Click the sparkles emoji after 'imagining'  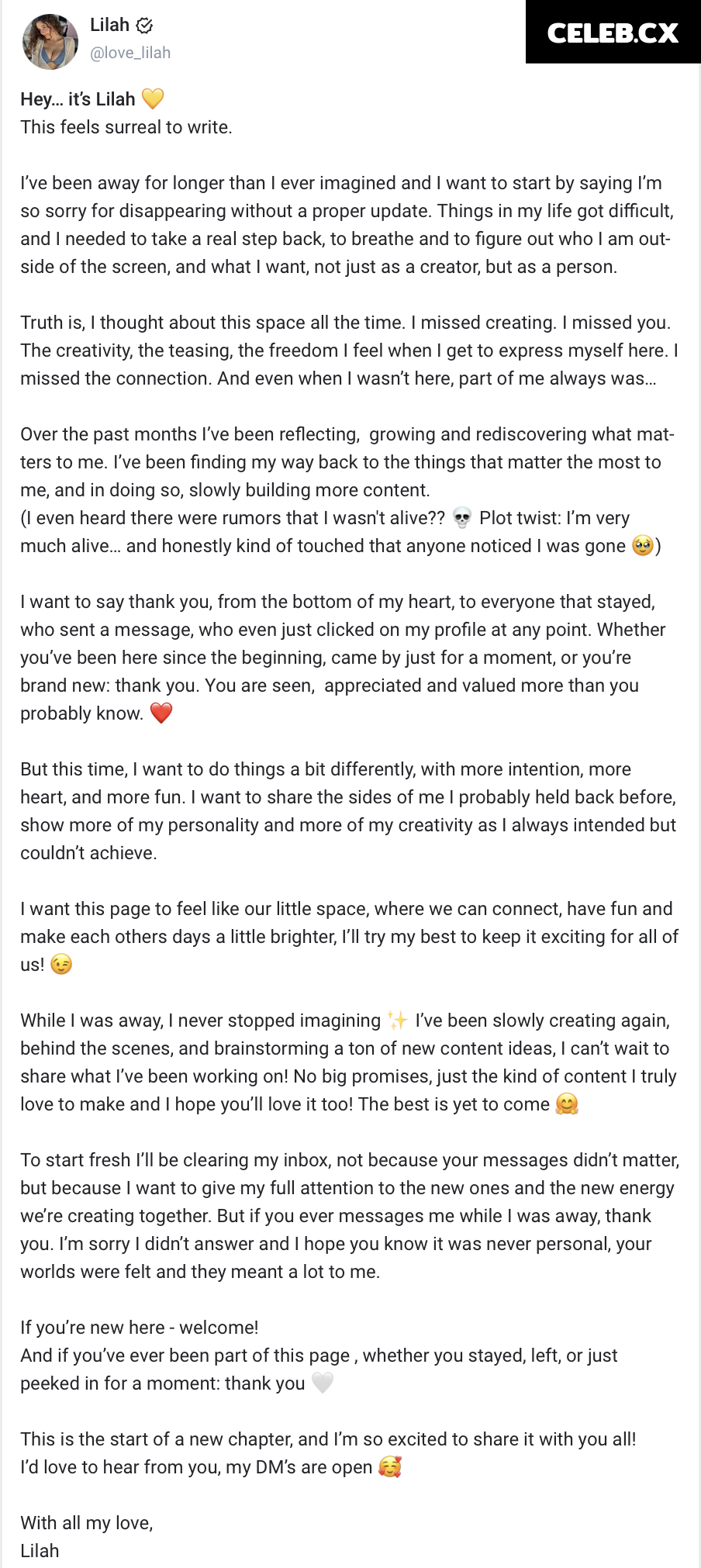(x=398, y=1020)
